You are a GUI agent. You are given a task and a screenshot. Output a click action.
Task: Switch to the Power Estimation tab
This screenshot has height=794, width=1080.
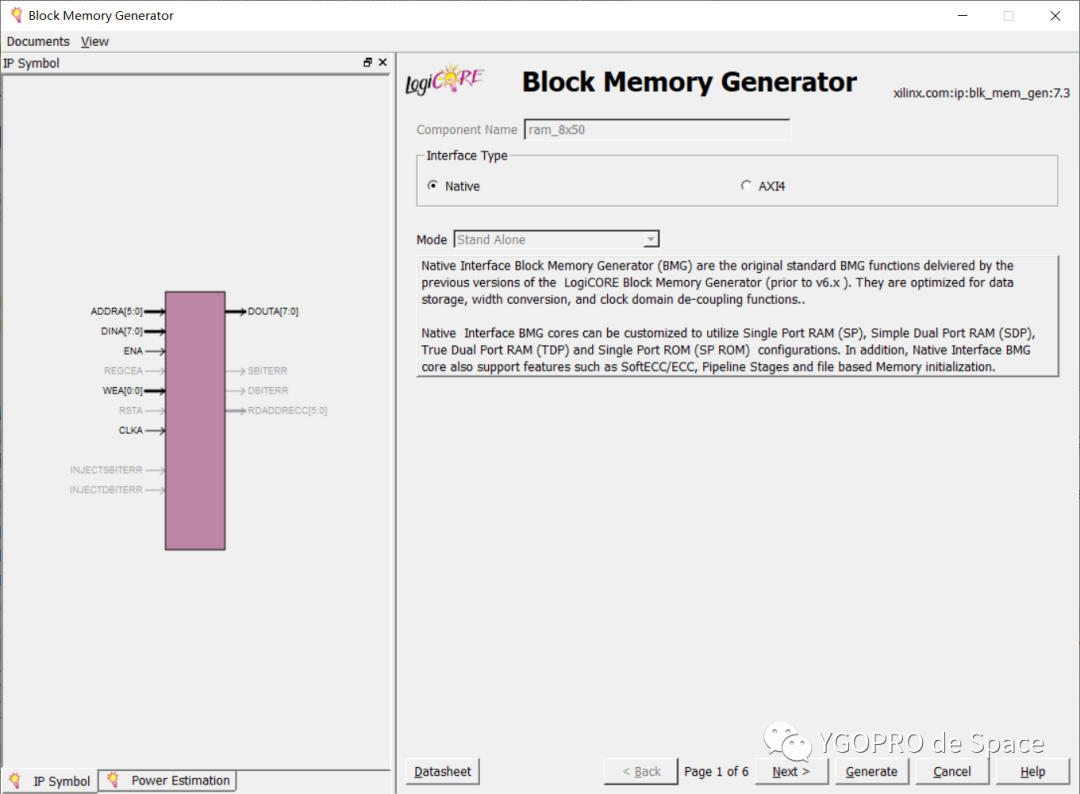click(x=167, y=780)
